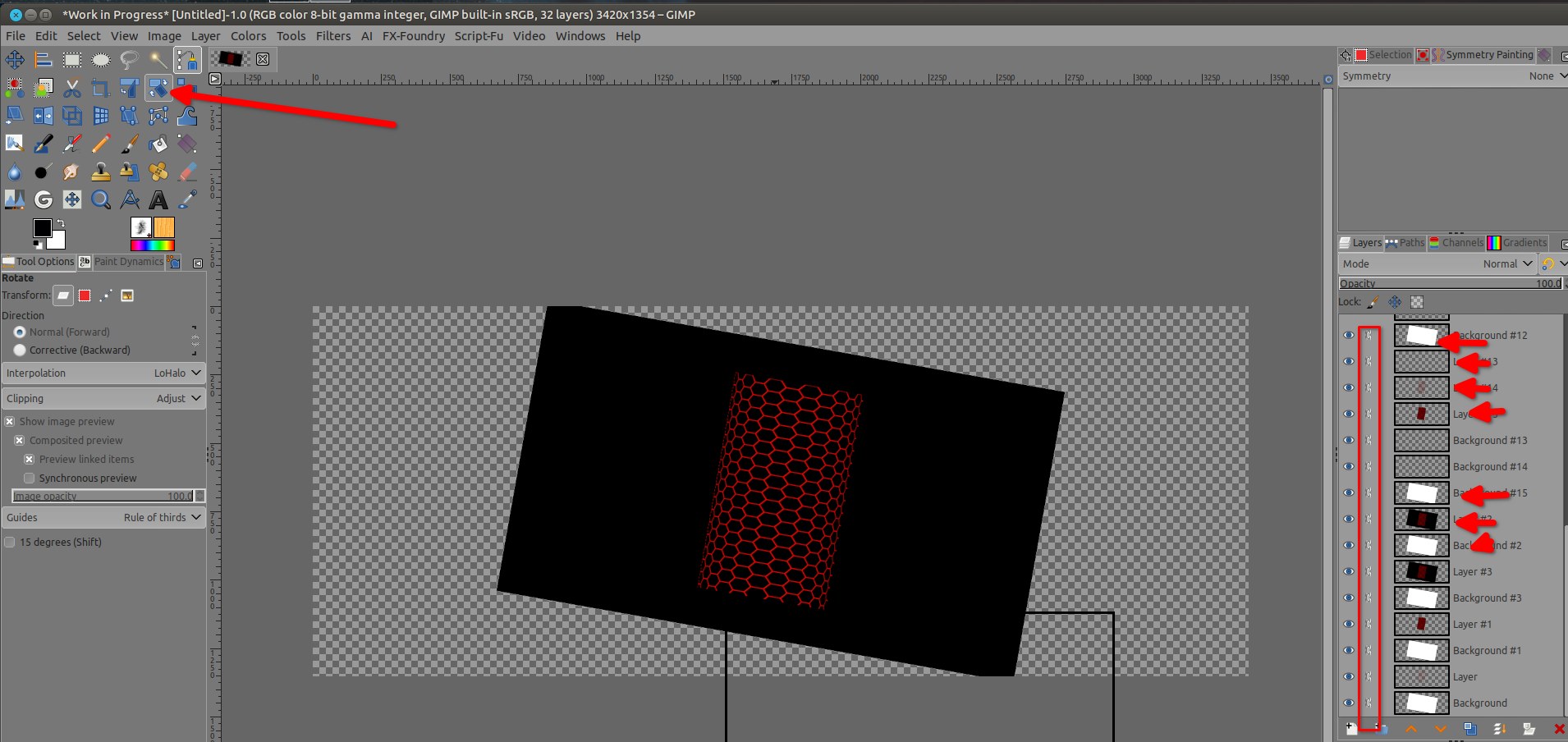Select the Fuzzy Select magic wand tool
The width and height of the screenshot is (1568, 742).
tap(158, 59)
